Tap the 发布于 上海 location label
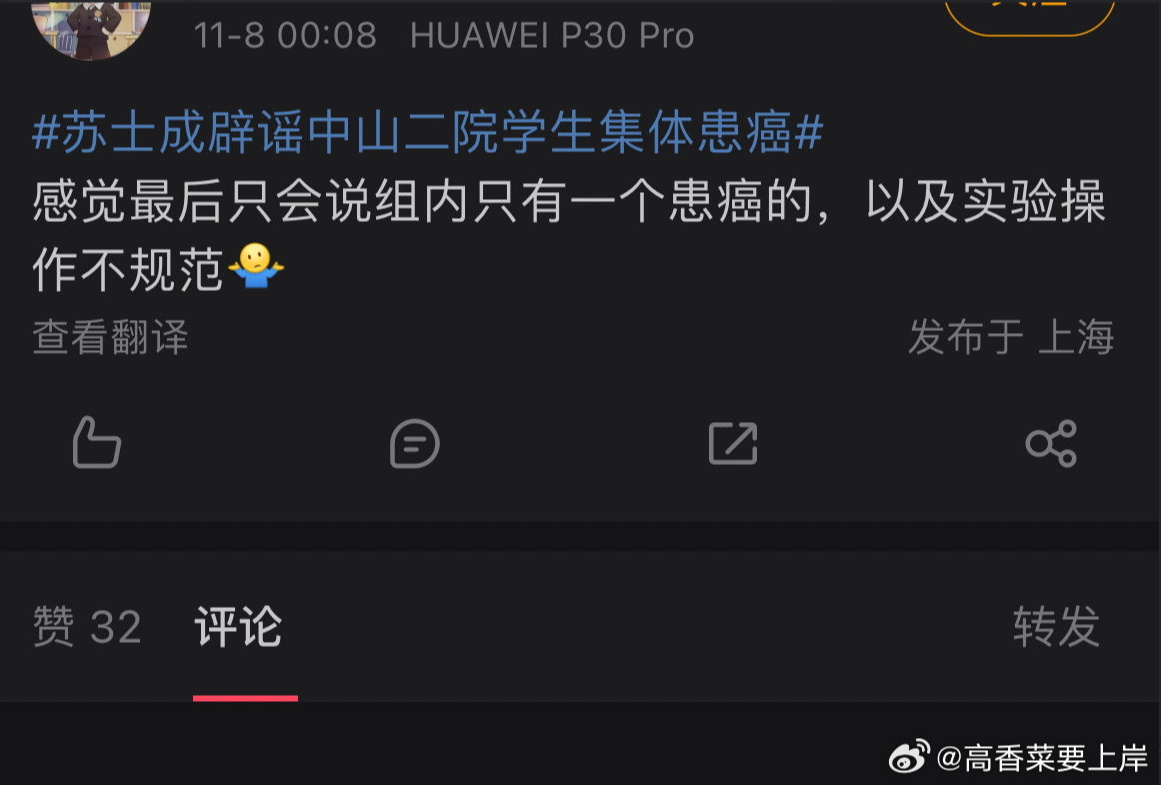The image size is (1161, 785). (x=1011, y=337)
